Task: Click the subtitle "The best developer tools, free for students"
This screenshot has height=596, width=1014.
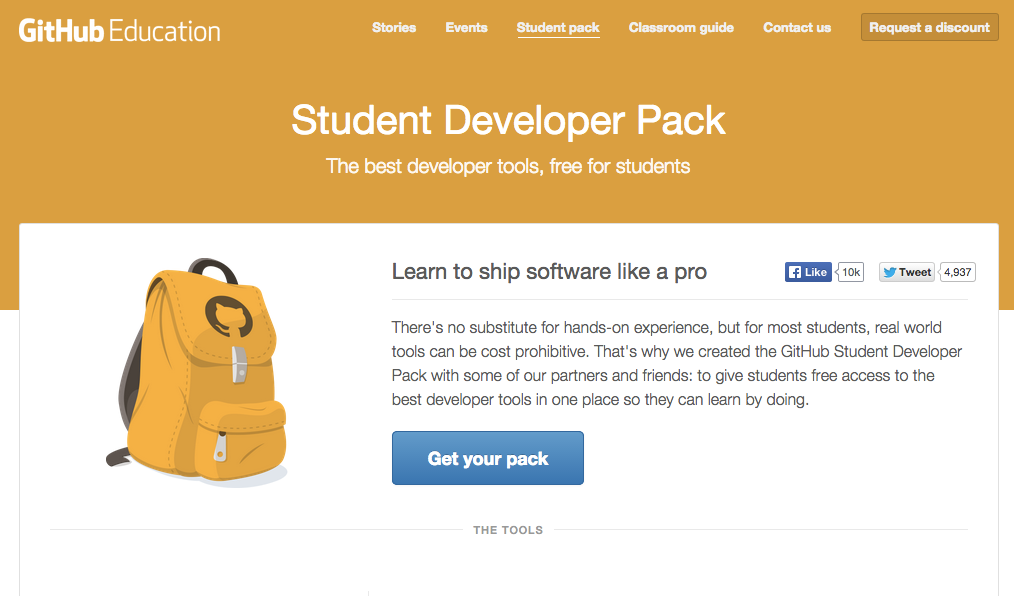Action: coord(508,165)
